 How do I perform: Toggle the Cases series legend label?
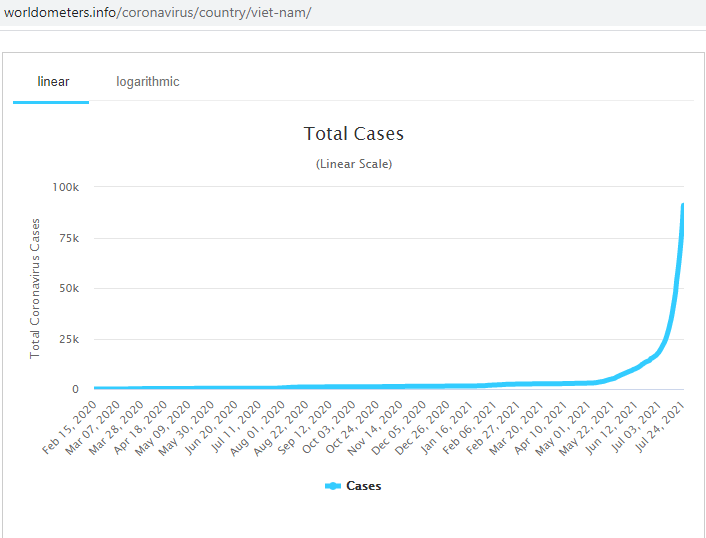tap(363, 486)
